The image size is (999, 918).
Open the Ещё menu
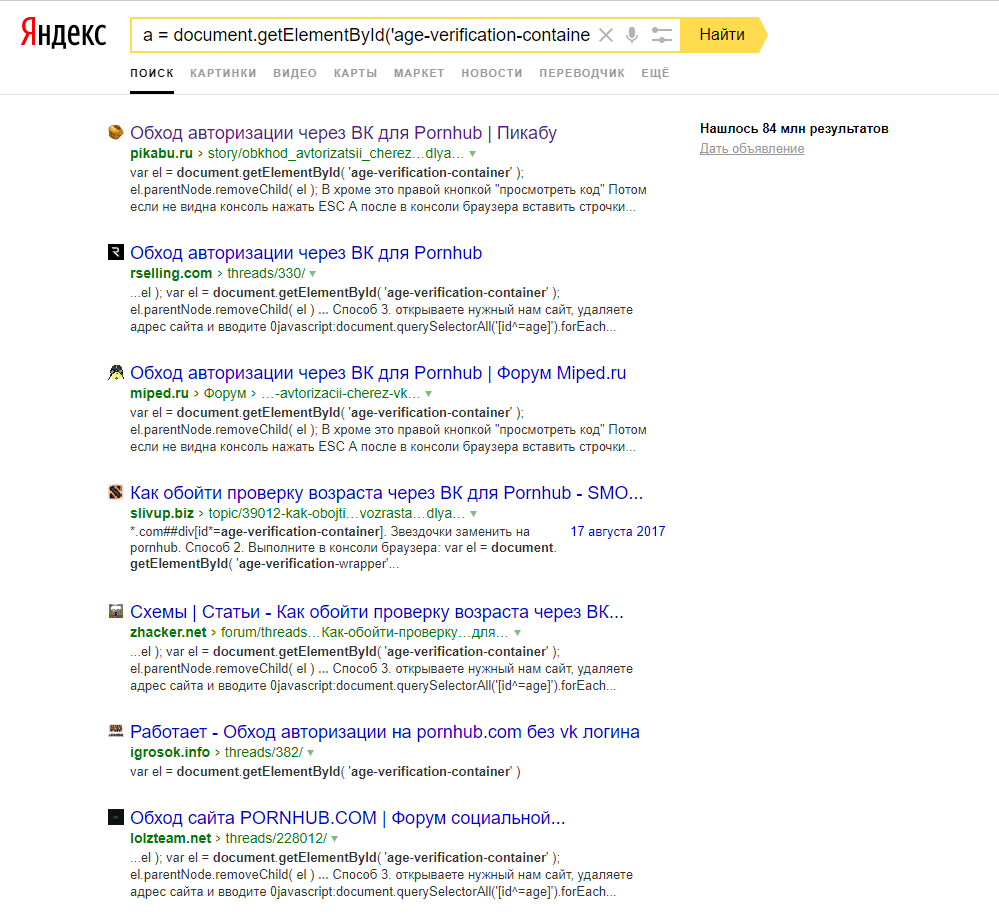[655, 73]
